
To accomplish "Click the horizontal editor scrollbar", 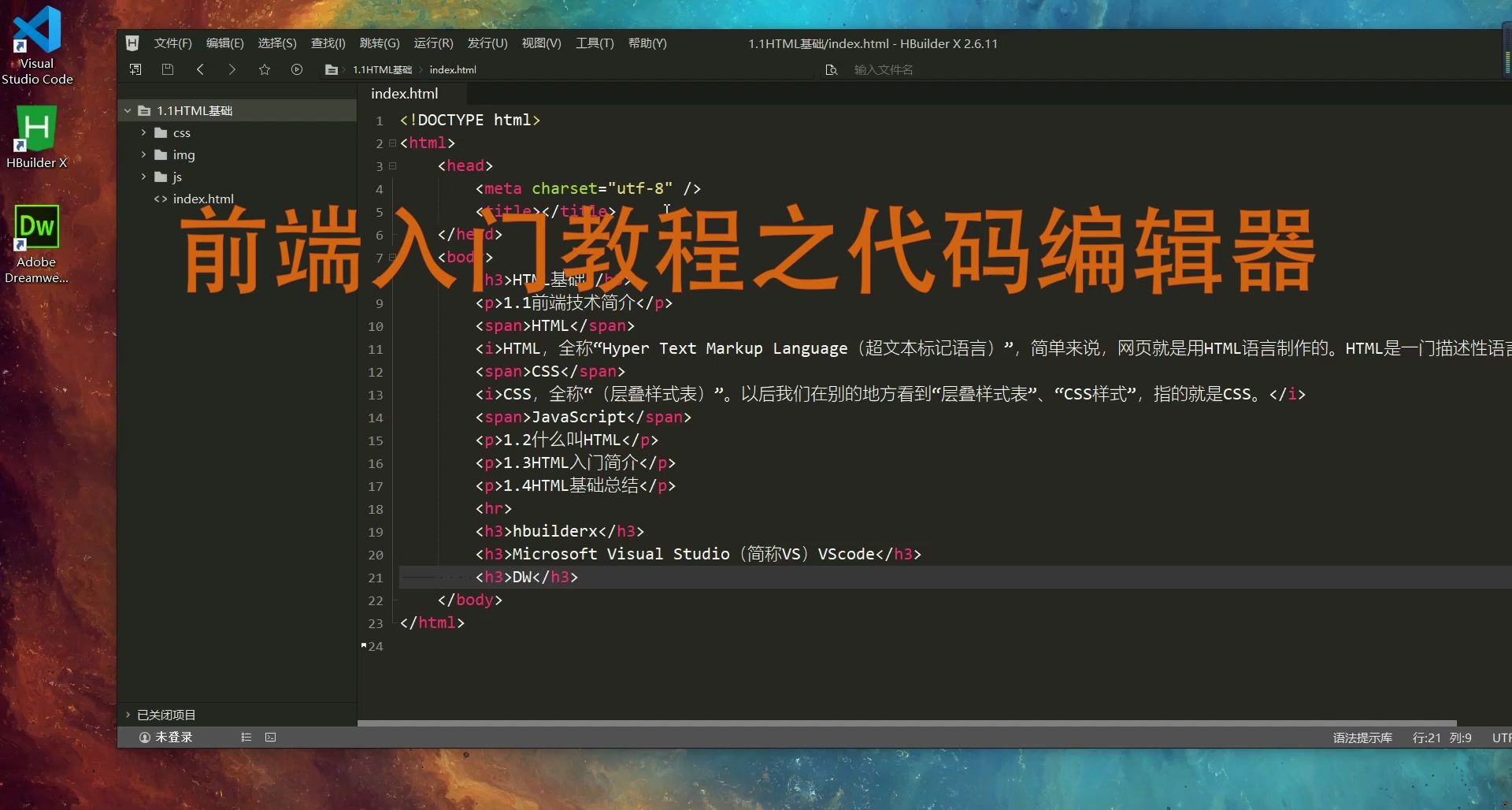I will click(x=906, y=723).
